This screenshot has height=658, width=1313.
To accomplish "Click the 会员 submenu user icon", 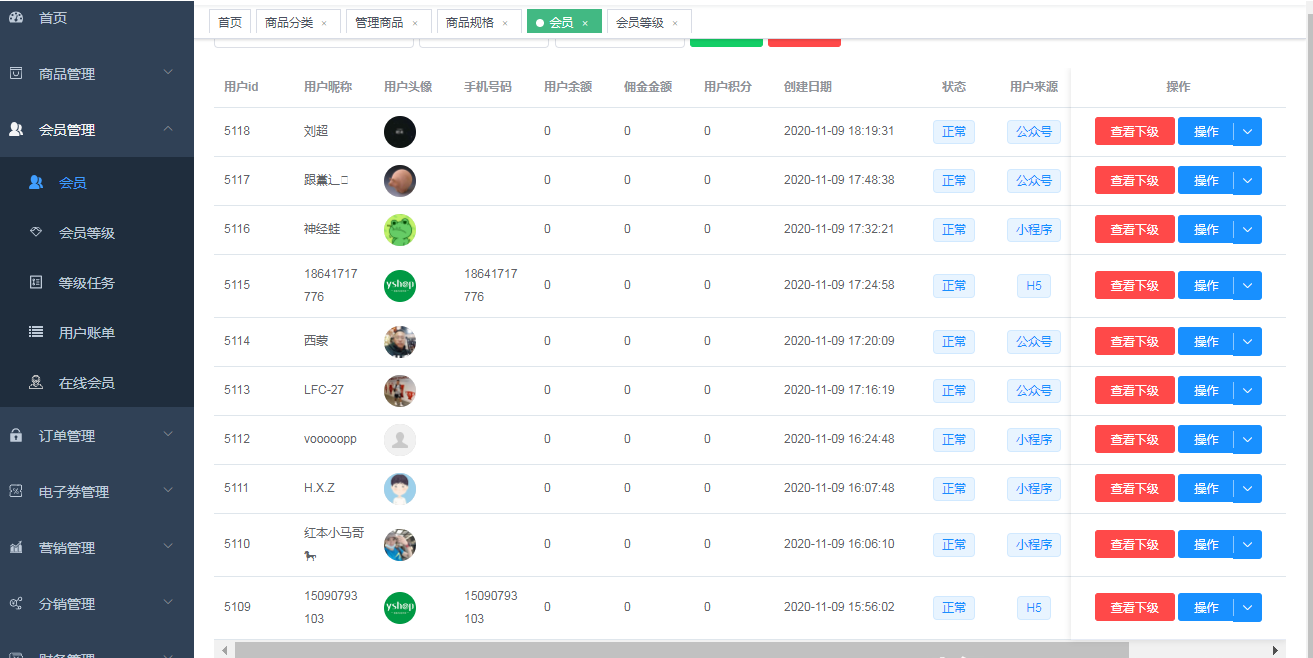I will coord(36,182).
